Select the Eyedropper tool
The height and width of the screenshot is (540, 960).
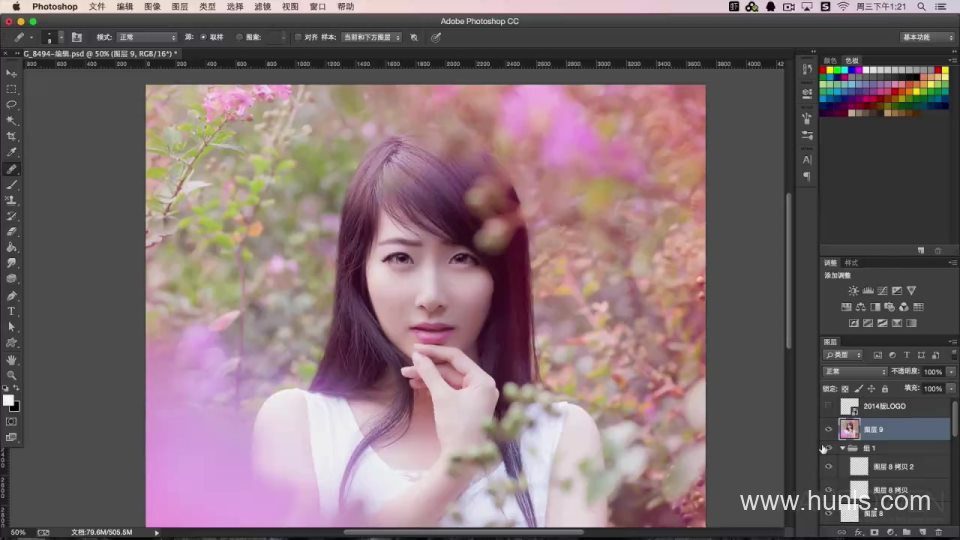tap(11, 152)
